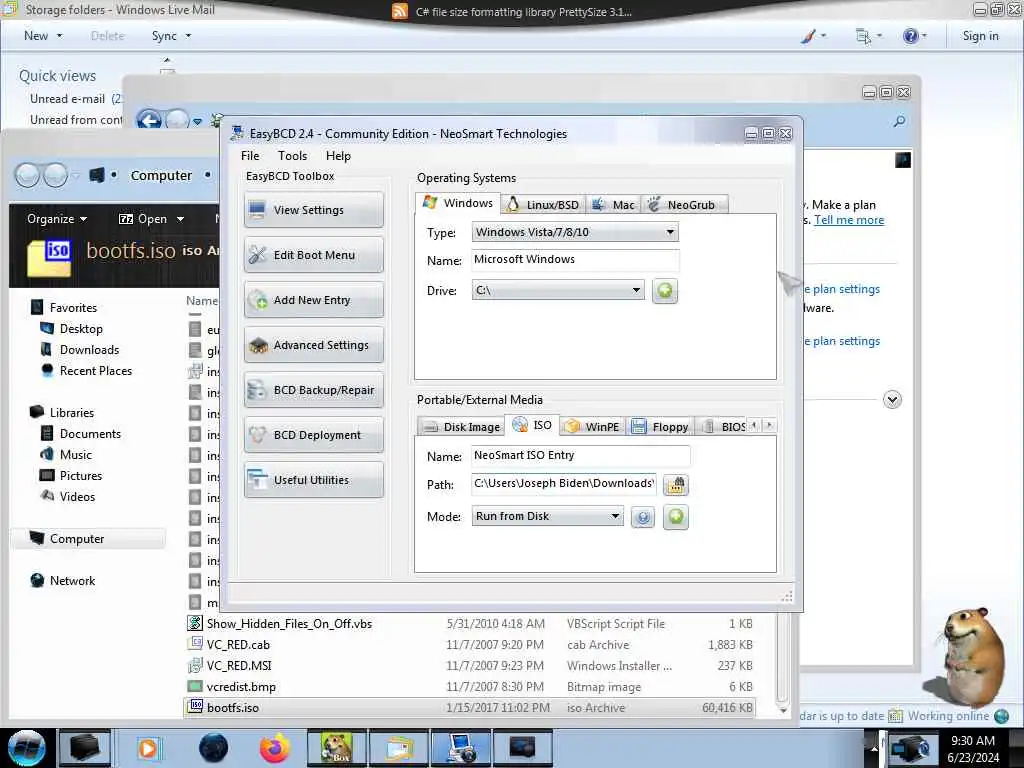Click the round expand chevron in power options
This screenshot has width=1024, height=768.
[x=892, y=399]
